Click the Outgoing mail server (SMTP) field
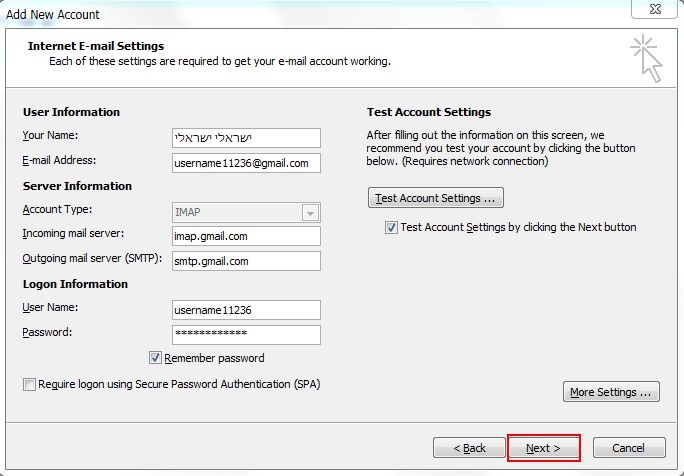 246,261
